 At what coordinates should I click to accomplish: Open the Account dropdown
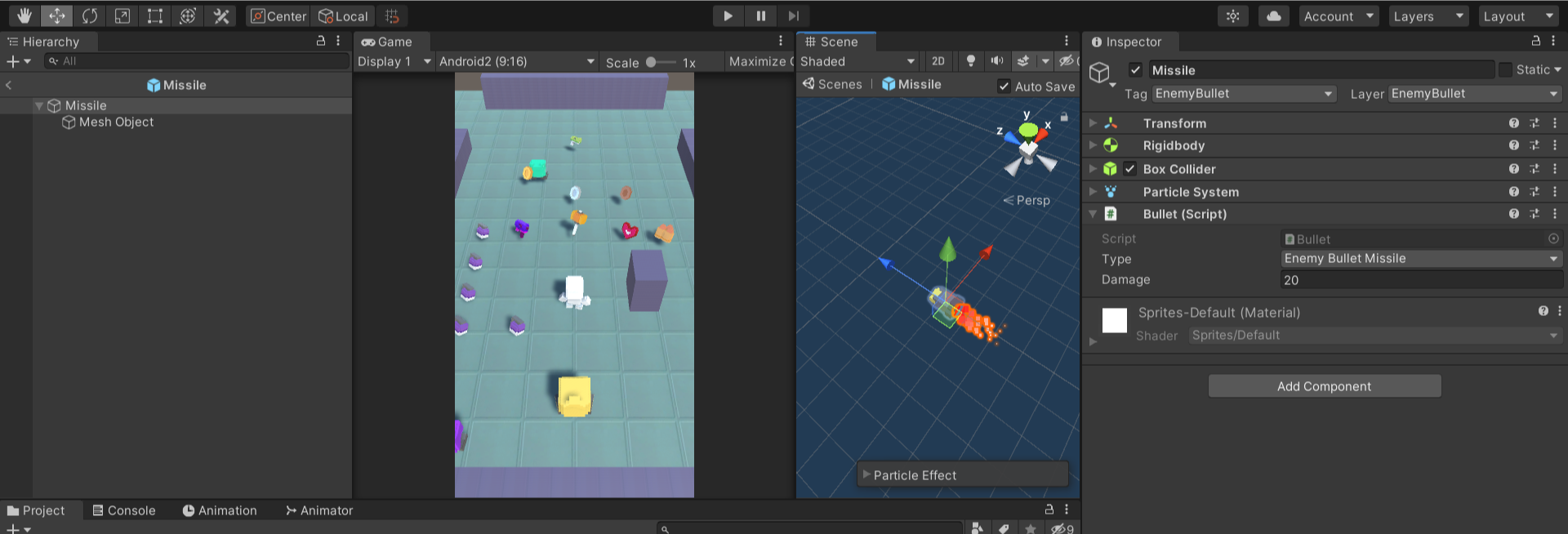point(1339,16)
